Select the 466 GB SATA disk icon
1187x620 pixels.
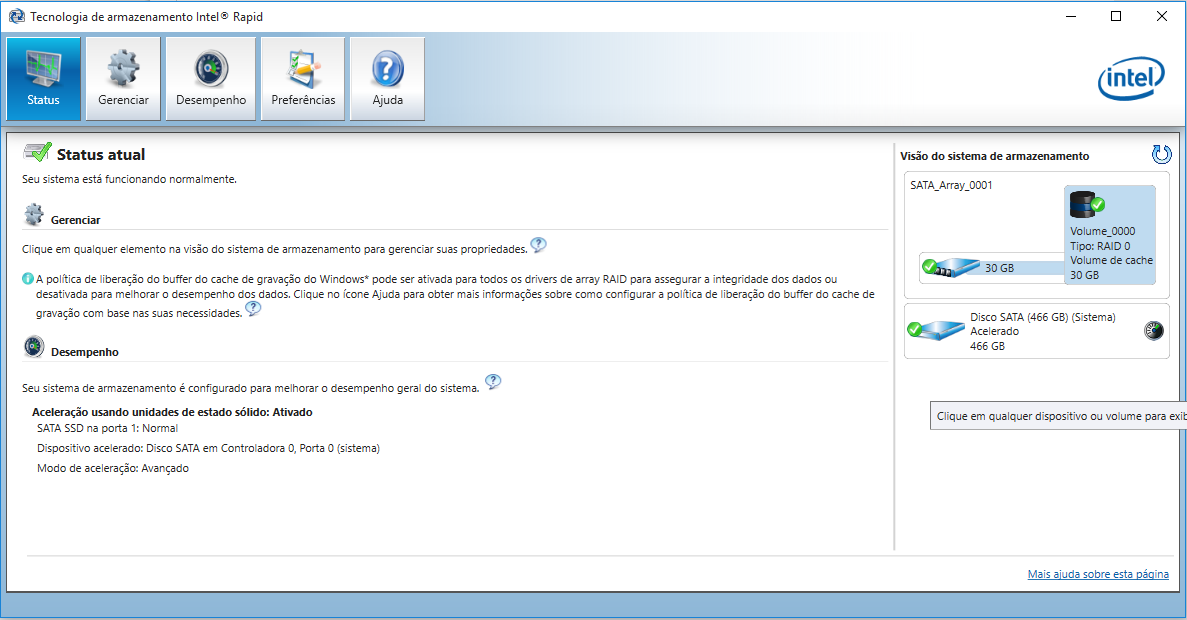(x=936, y=329)
